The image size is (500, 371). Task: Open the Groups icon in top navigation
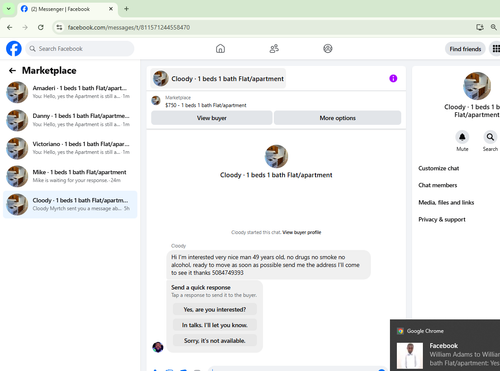pos(328,49)
